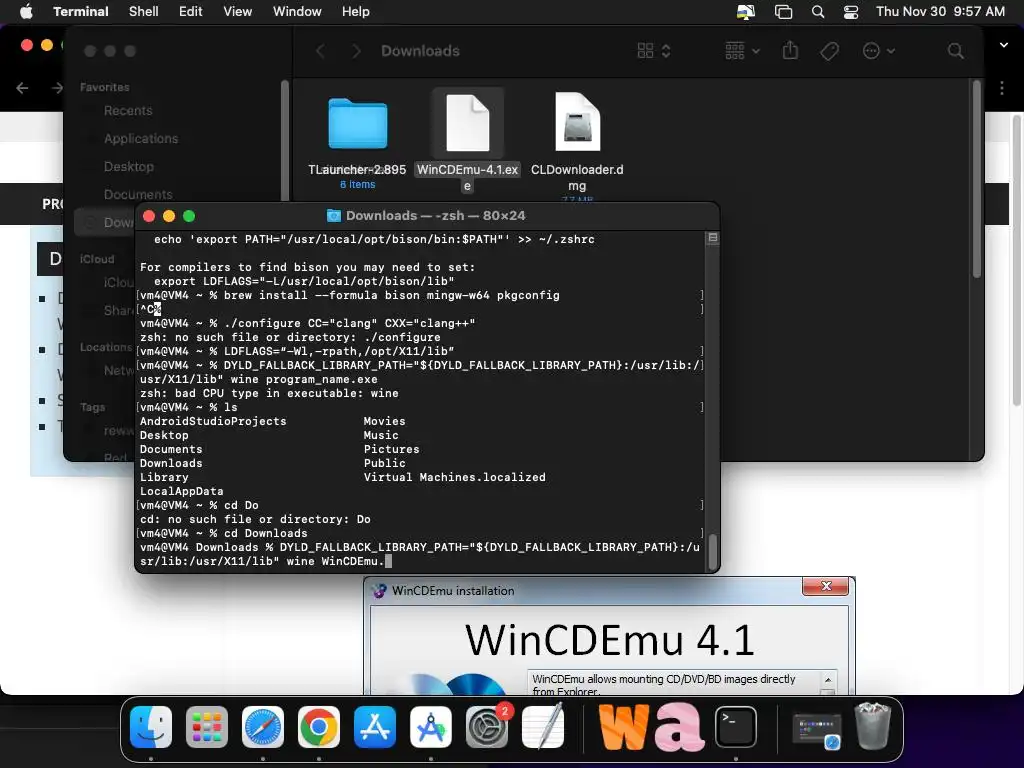1024x768 pixels.
Task: Click the screen sharing icon in menu bar
Action: 746,12
